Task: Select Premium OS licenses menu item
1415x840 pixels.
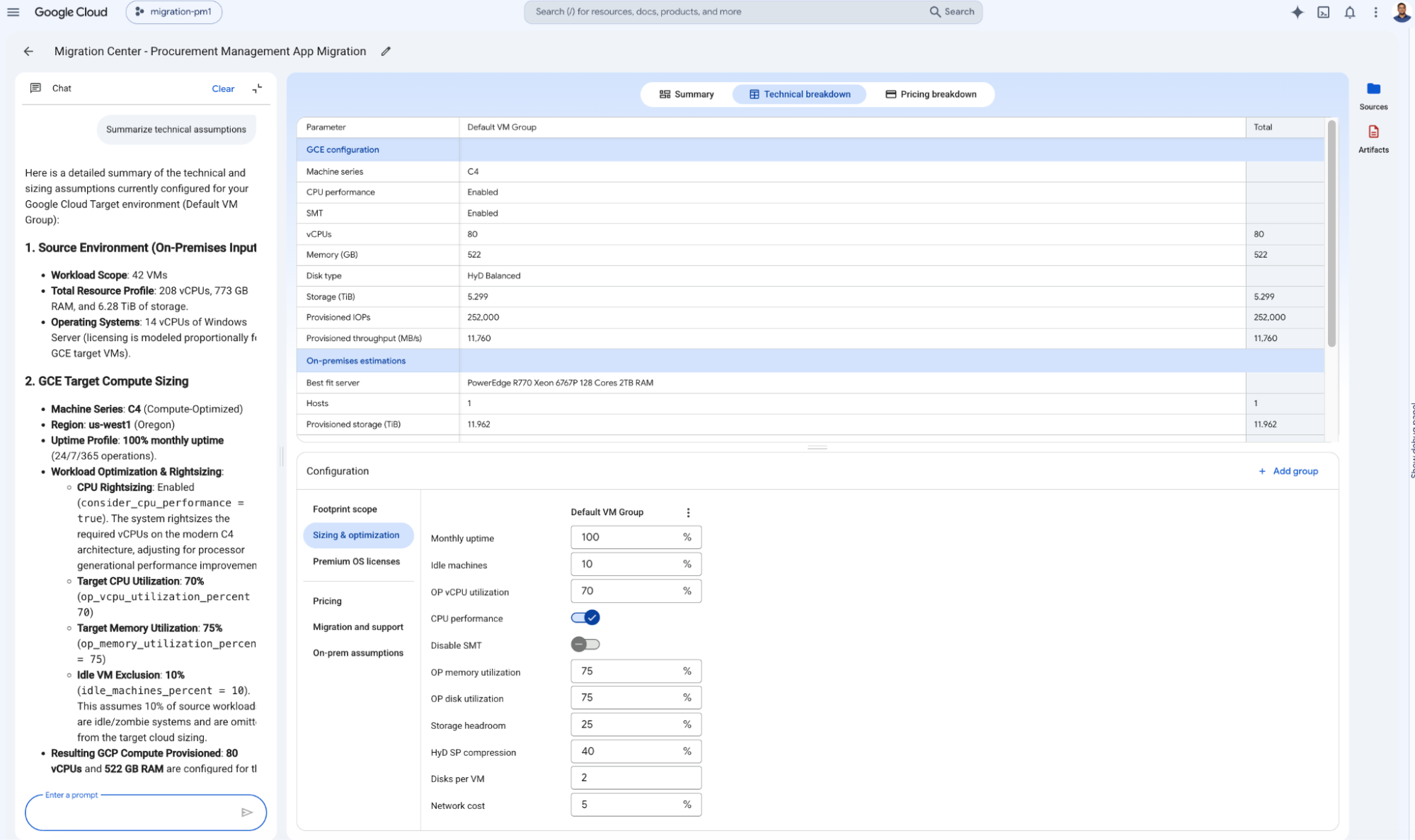Action: [356, 561]
